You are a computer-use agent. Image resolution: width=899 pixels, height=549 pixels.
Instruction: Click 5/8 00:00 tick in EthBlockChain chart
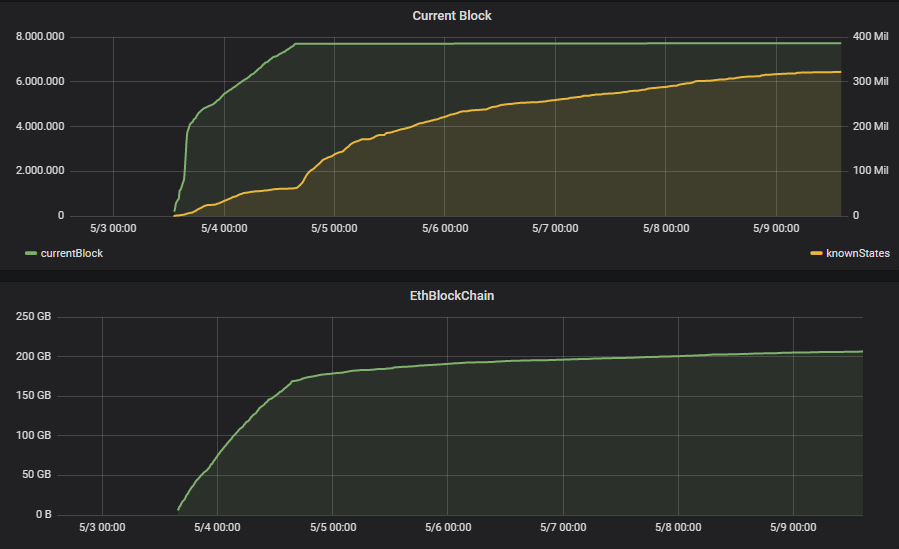678,528
